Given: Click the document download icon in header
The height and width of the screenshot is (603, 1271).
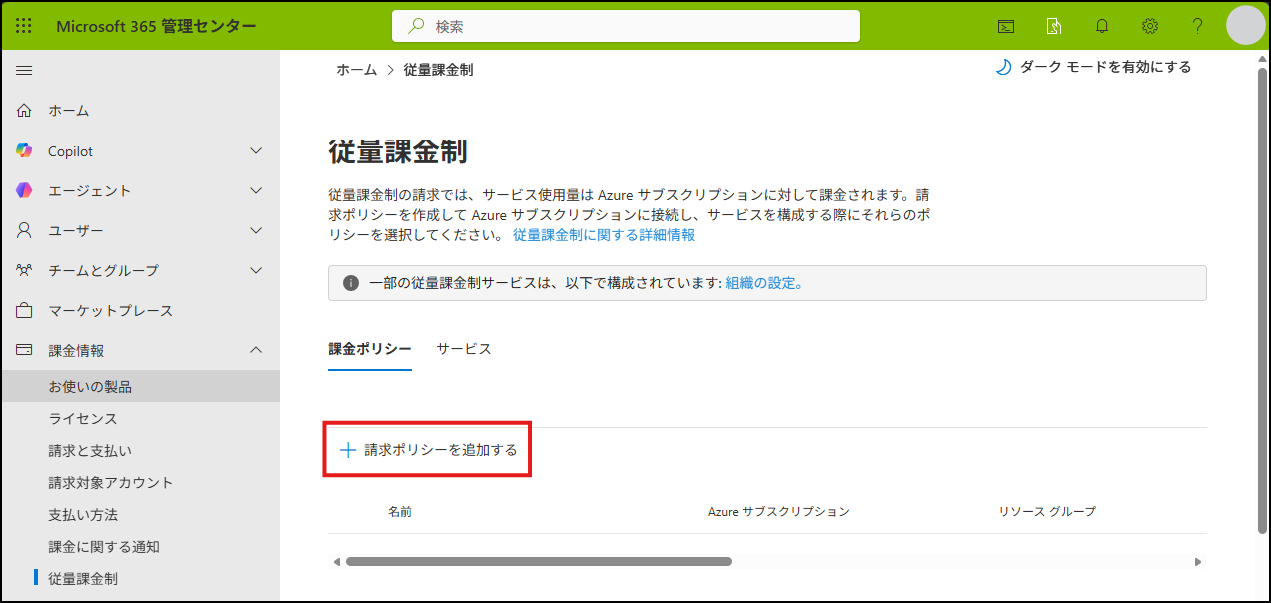Looking at the screenshot, I should pyautogui.click(x=1054, y=26).
